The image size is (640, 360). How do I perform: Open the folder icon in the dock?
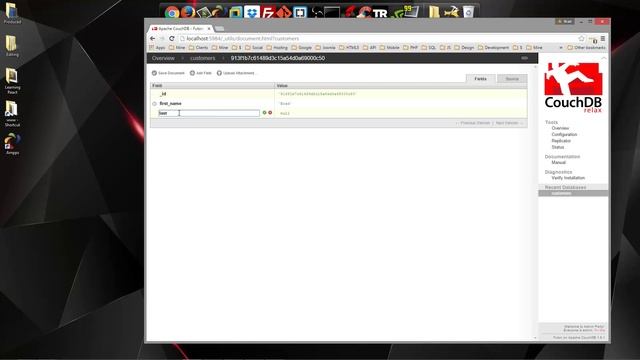pos(434,12)
